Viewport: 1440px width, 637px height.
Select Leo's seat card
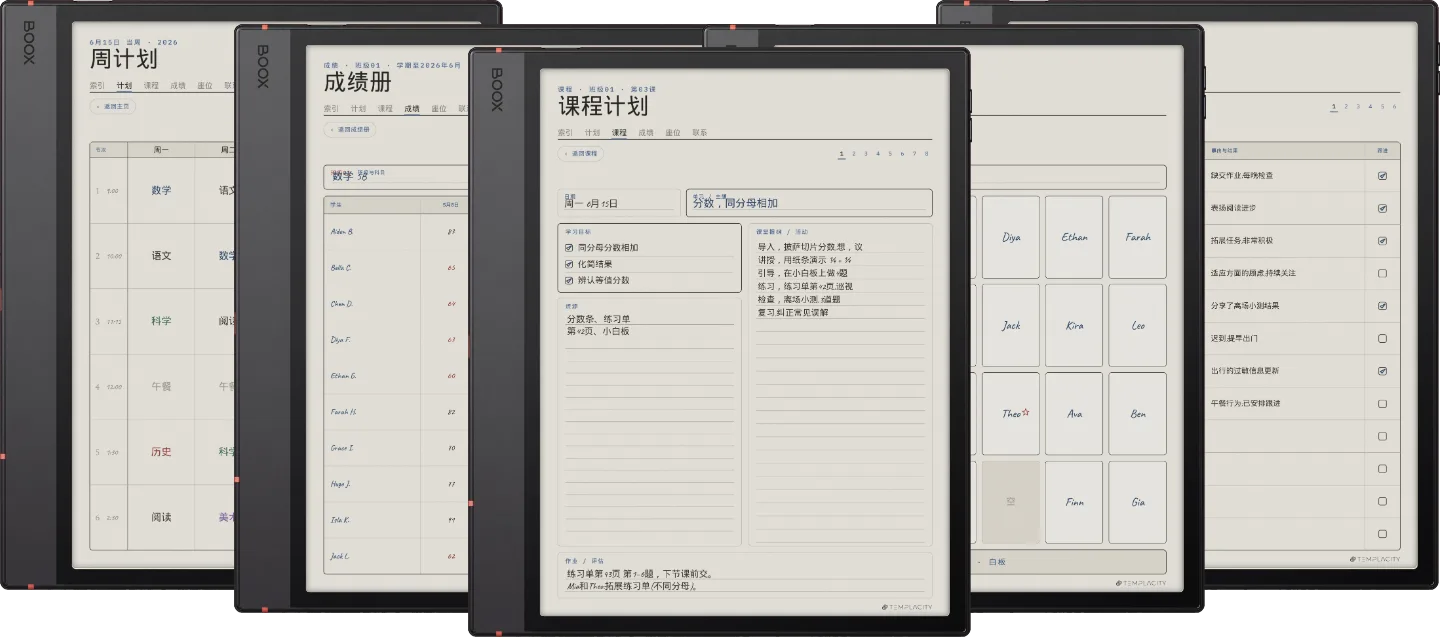coord(1137,326)
